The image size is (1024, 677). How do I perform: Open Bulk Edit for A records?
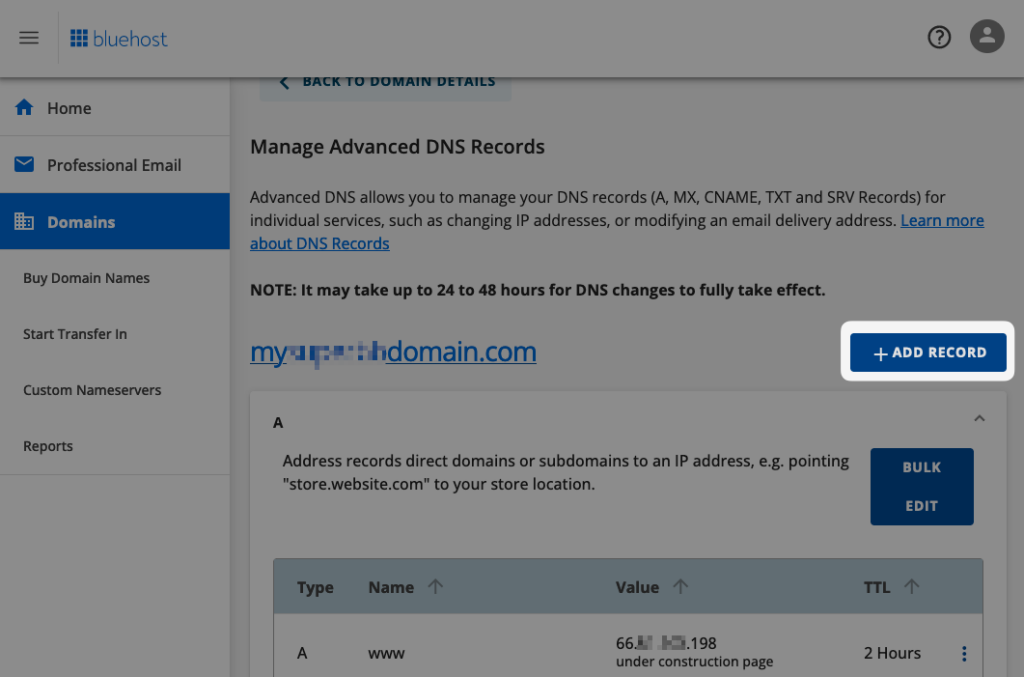pyautogui.click(x=921, y=486)
